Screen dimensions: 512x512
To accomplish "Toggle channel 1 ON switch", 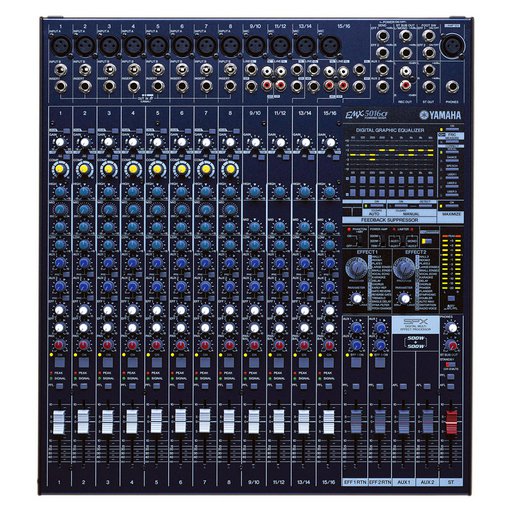I will tap(60, 362).
